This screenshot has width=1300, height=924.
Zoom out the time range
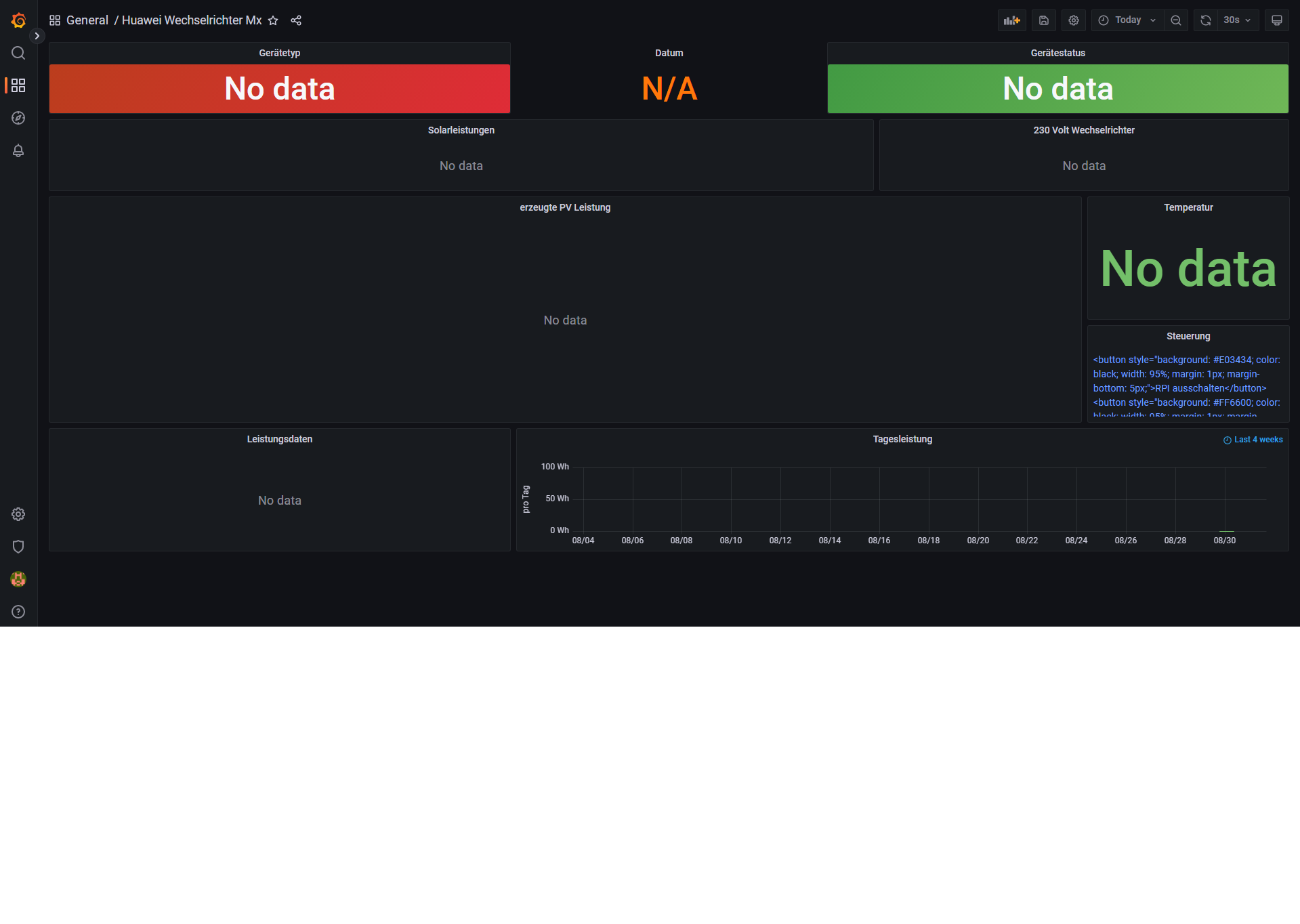(1176, 20)
